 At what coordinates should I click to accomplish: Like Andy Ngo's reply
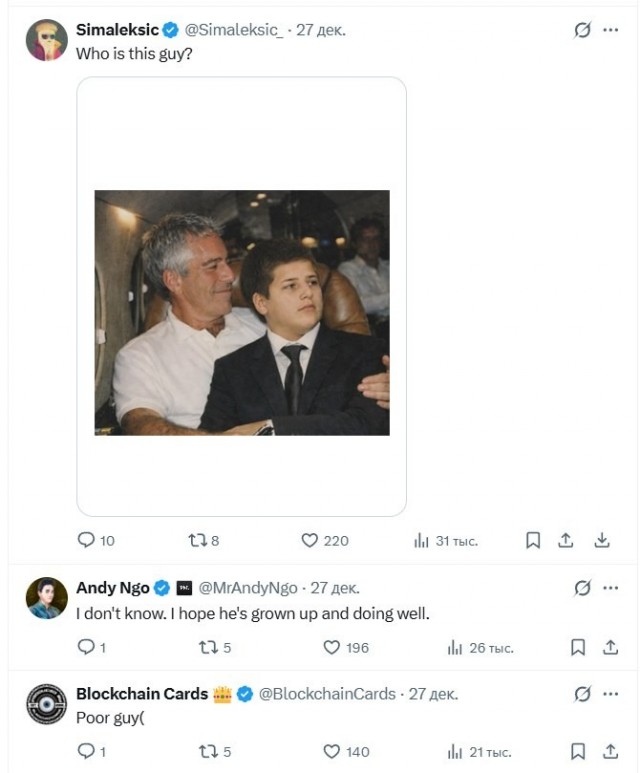tap(332, 647)
